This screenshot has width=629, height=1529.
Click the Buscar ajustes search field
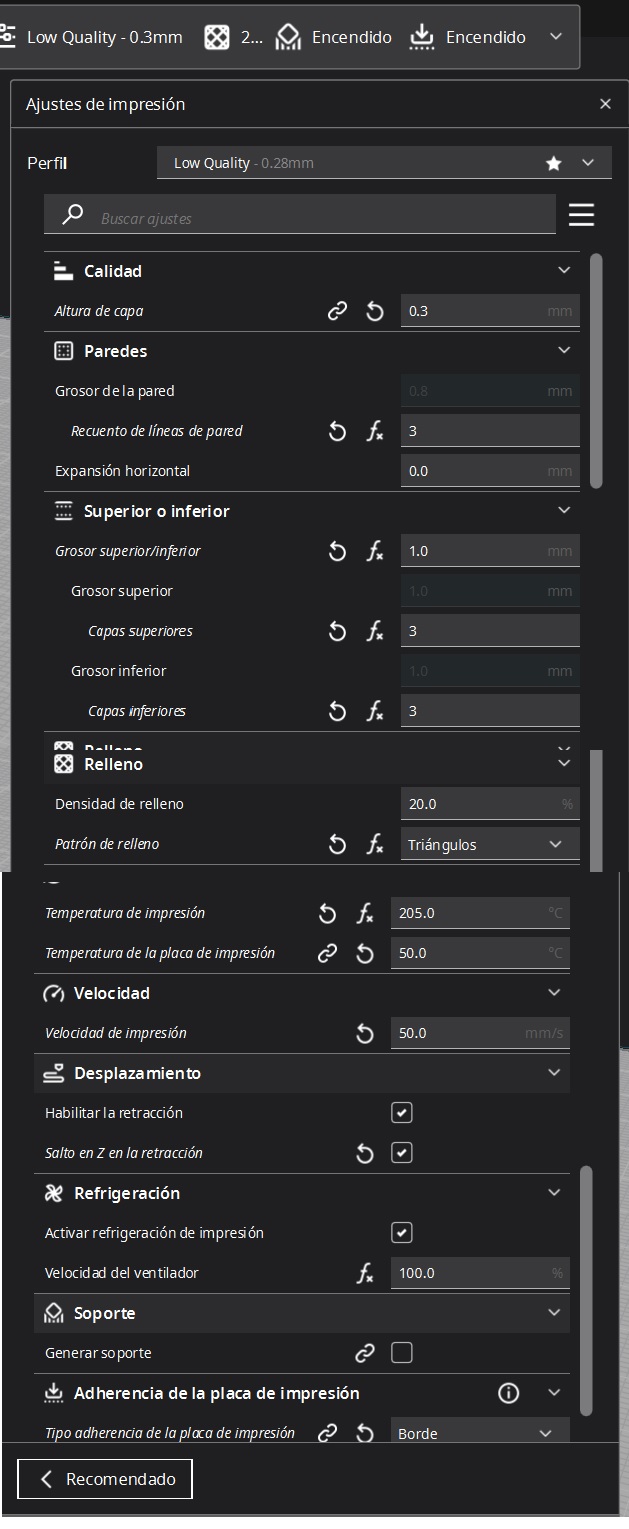[x=320, y=217]
